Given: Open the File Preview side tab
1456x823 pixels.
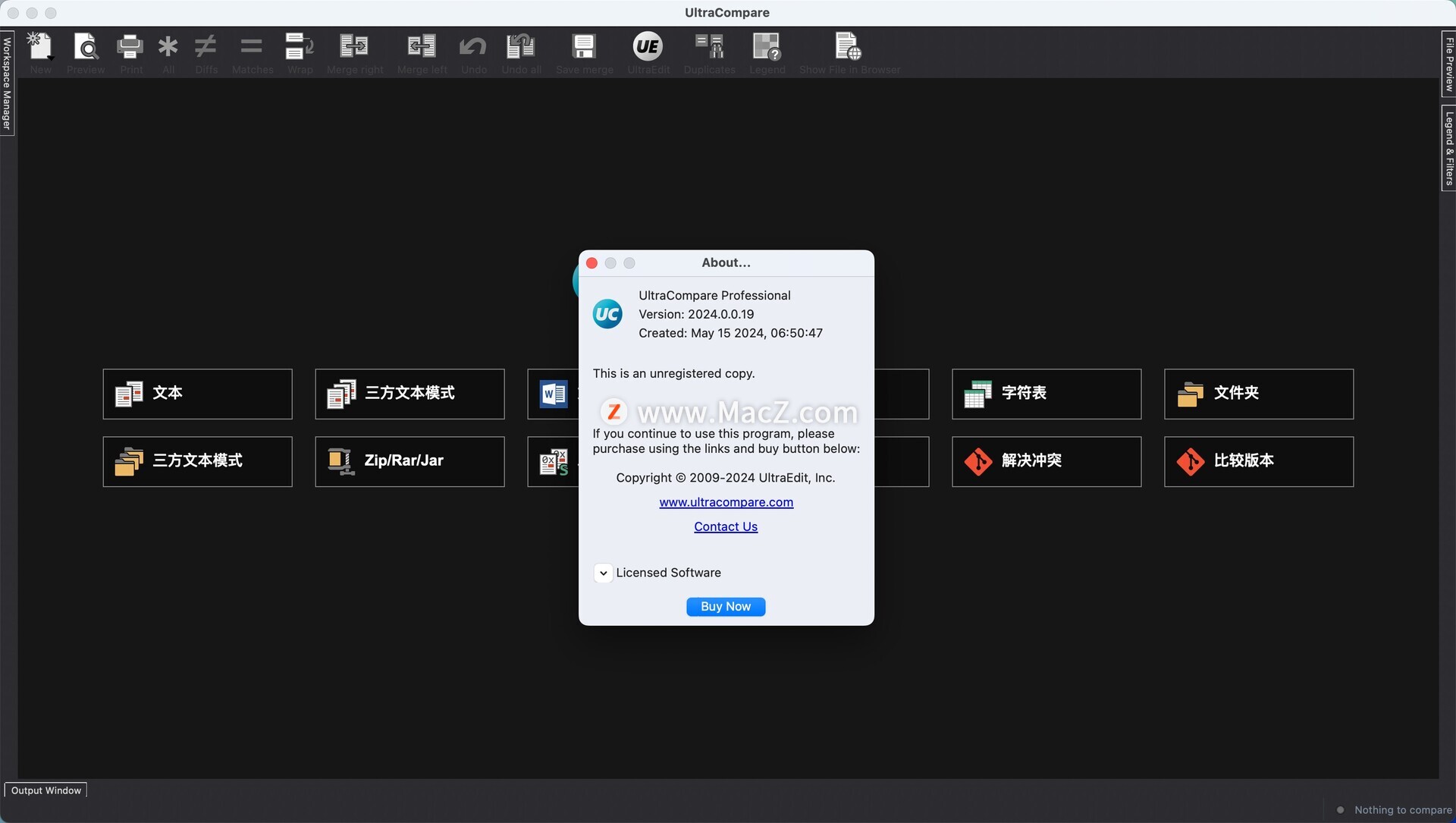Looking at the screenshot, I should click(1448, 64).
